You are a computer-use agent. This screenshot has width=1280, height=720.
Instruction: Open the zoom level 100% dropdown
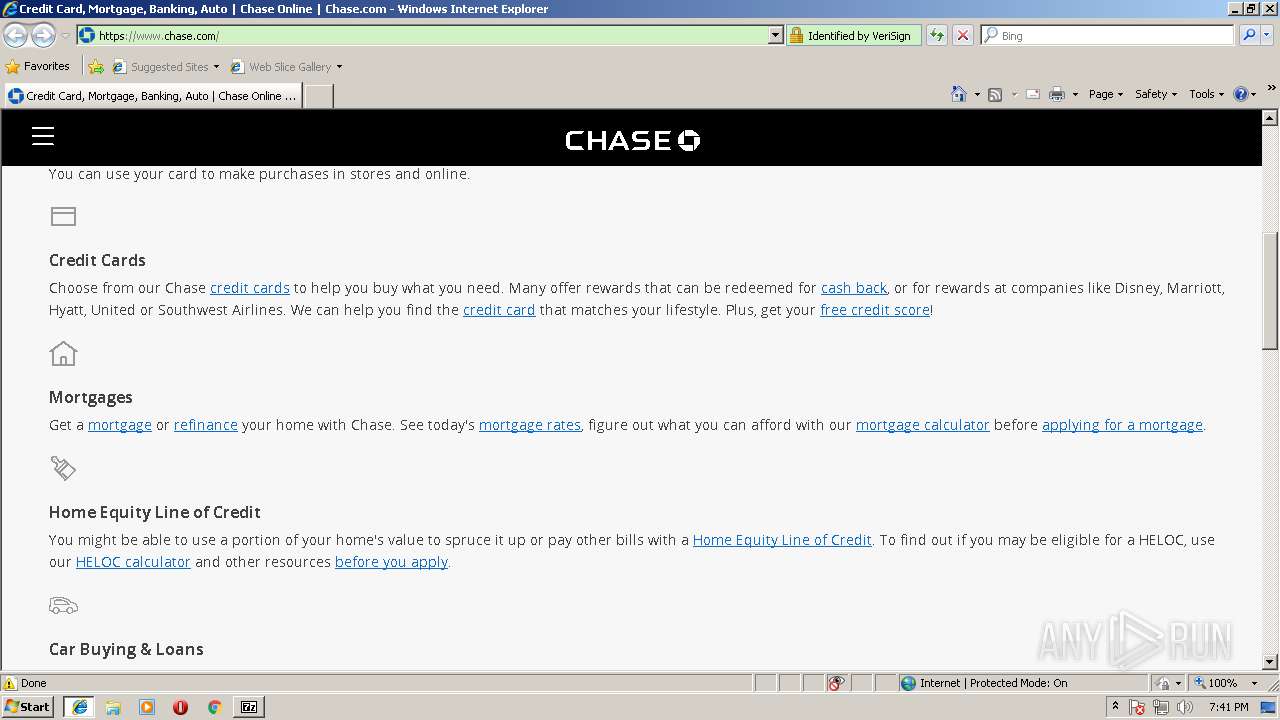pos(1254,683)
